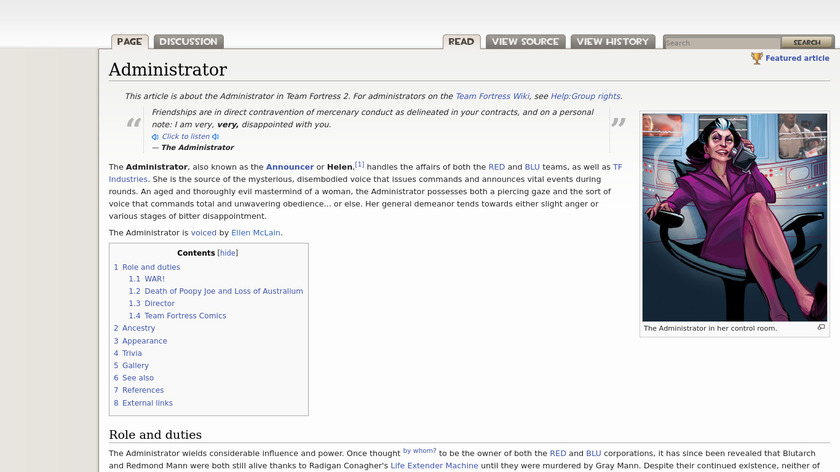
Task: Open the View History tab
Action: 613,41
